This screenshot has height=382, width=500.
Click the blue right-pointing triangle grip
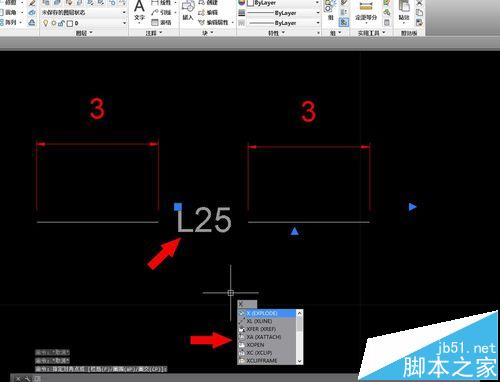coord(413,207)
